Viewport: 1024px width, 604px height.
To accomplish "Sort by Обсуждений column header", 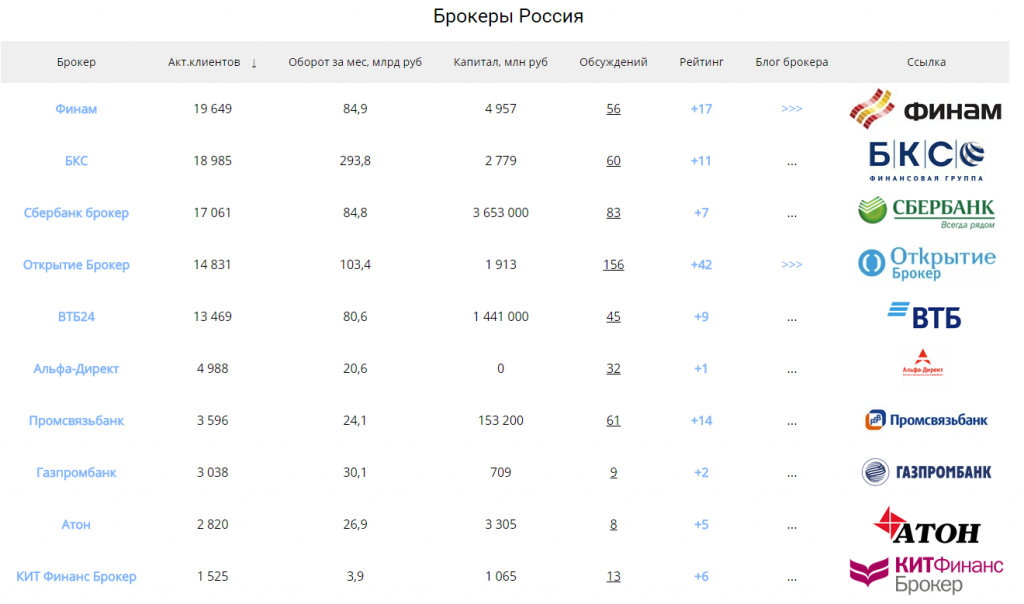I will coord(613,62).
